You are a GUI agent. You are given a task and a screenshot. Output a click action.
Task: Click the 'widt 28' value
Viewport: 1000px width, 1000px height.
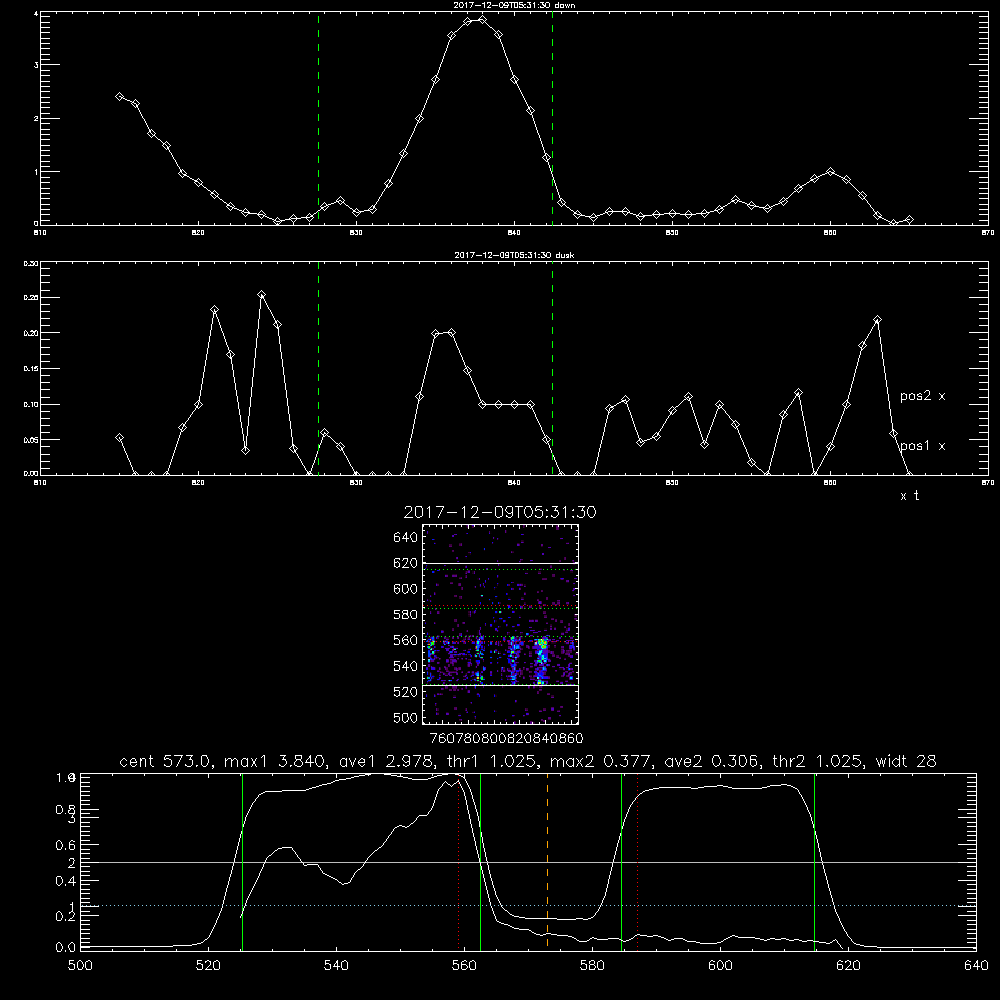pyautogui.click(x=907, y=761)
